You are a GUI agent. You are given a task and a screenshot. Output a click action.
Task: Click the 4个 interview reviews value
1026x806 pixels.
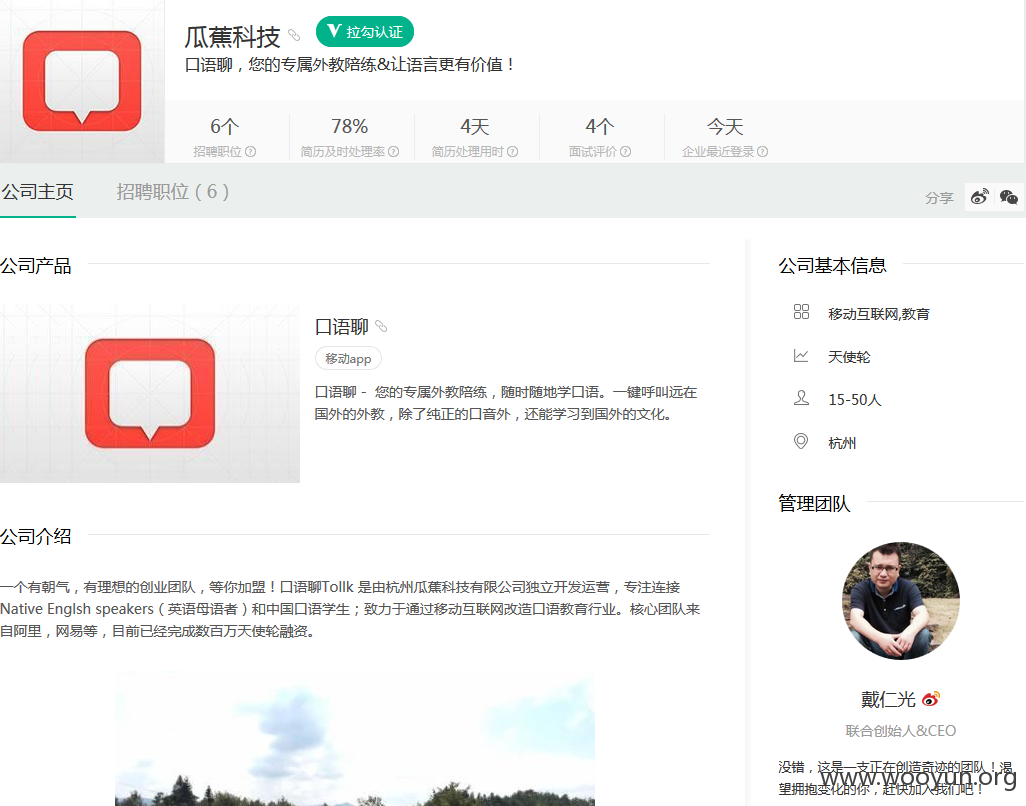[x=599, y=126]
